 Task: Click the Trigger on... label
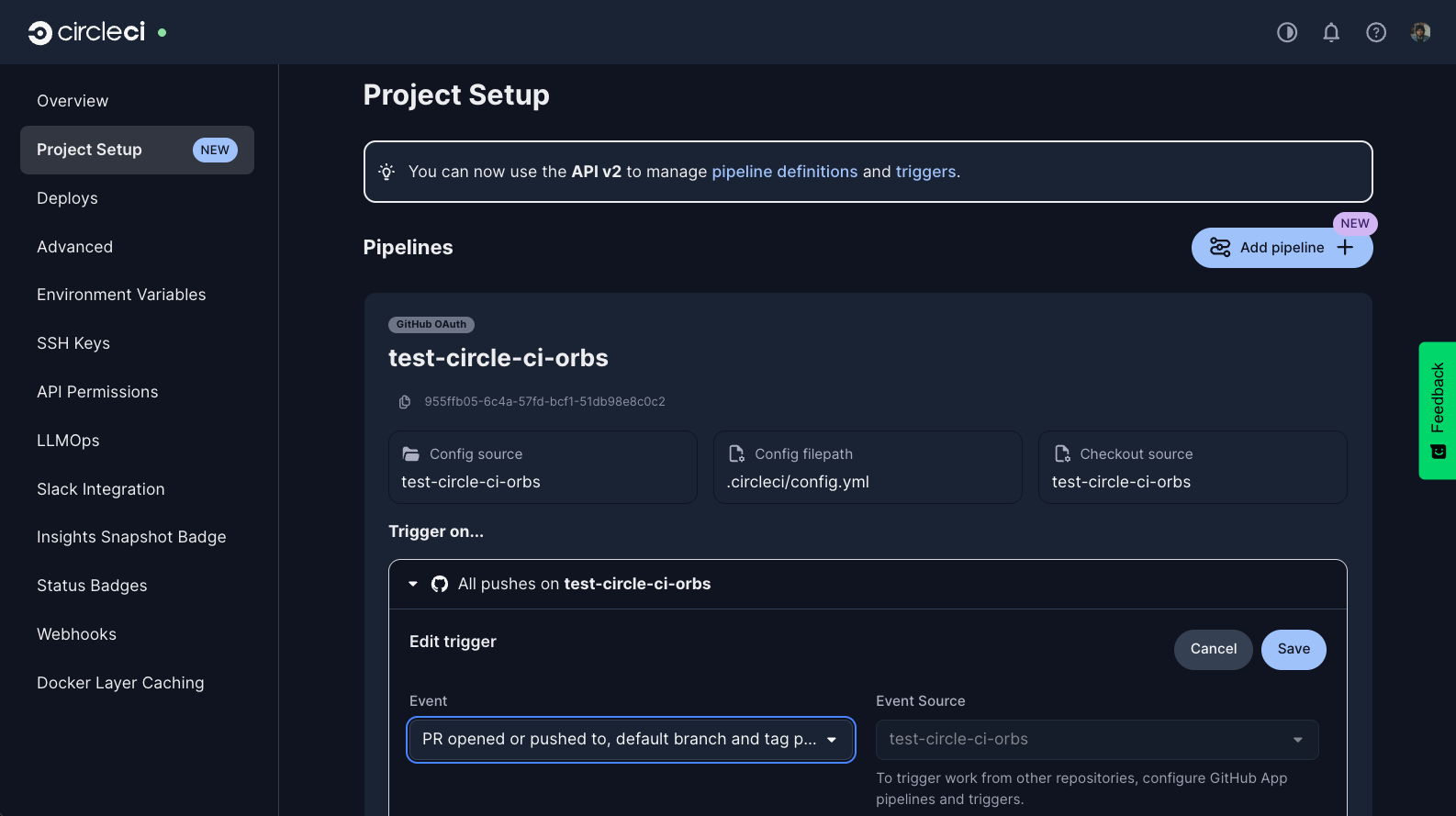coord(436,531)
